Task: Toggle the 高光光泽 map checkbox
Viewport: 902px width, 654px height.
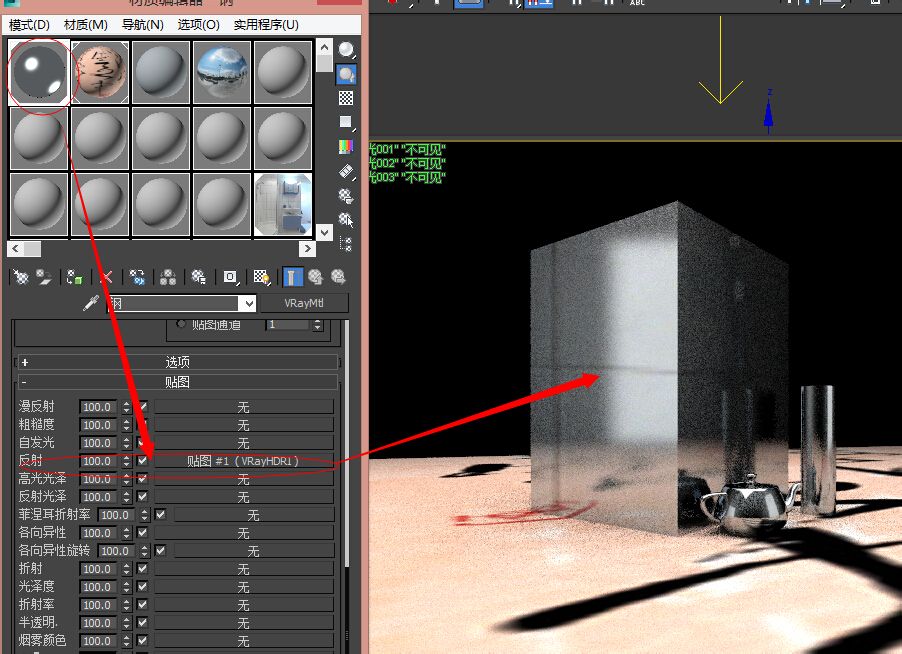Action: point(142,479)
